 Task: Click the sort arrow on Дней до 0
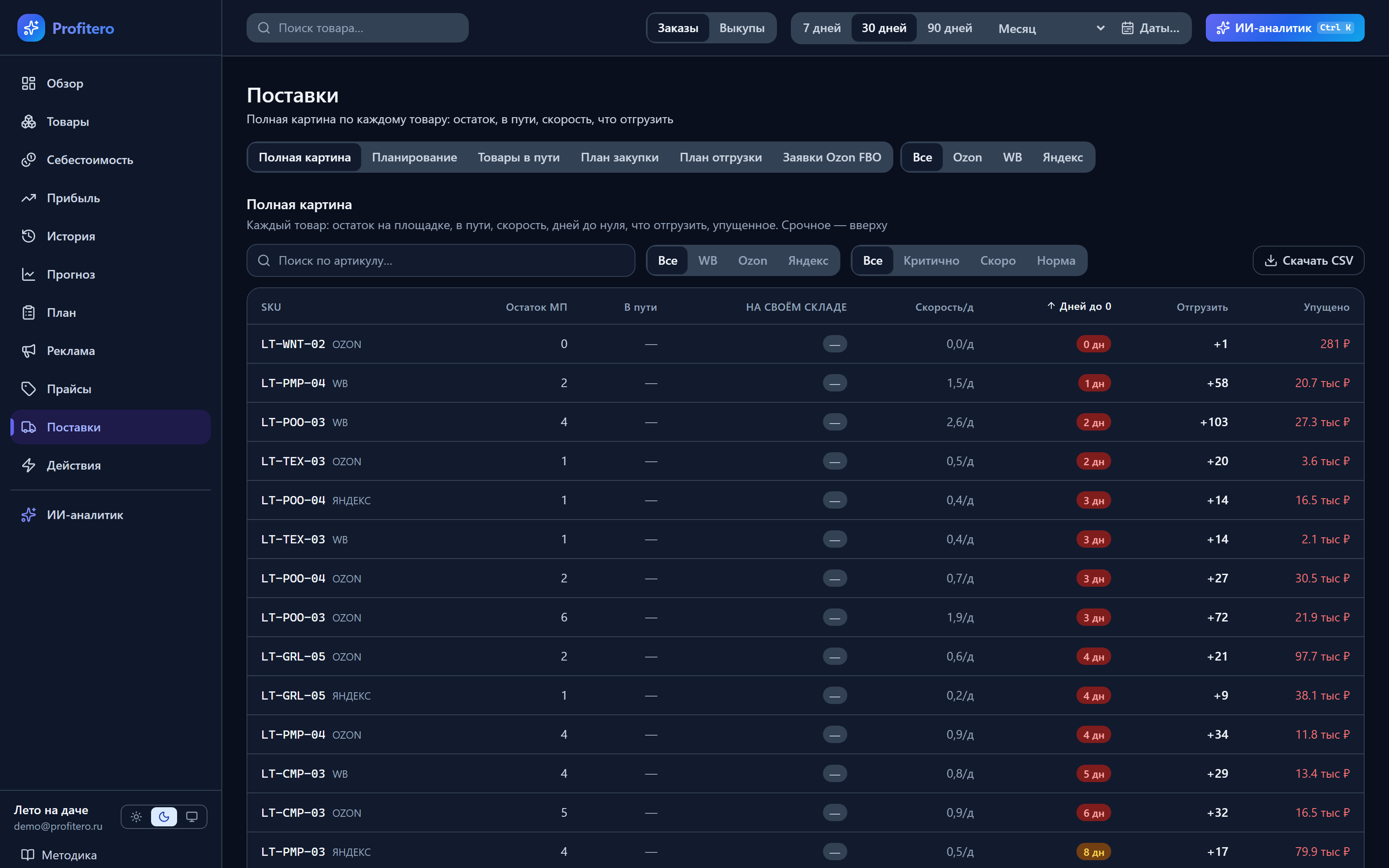point(1051,306)
